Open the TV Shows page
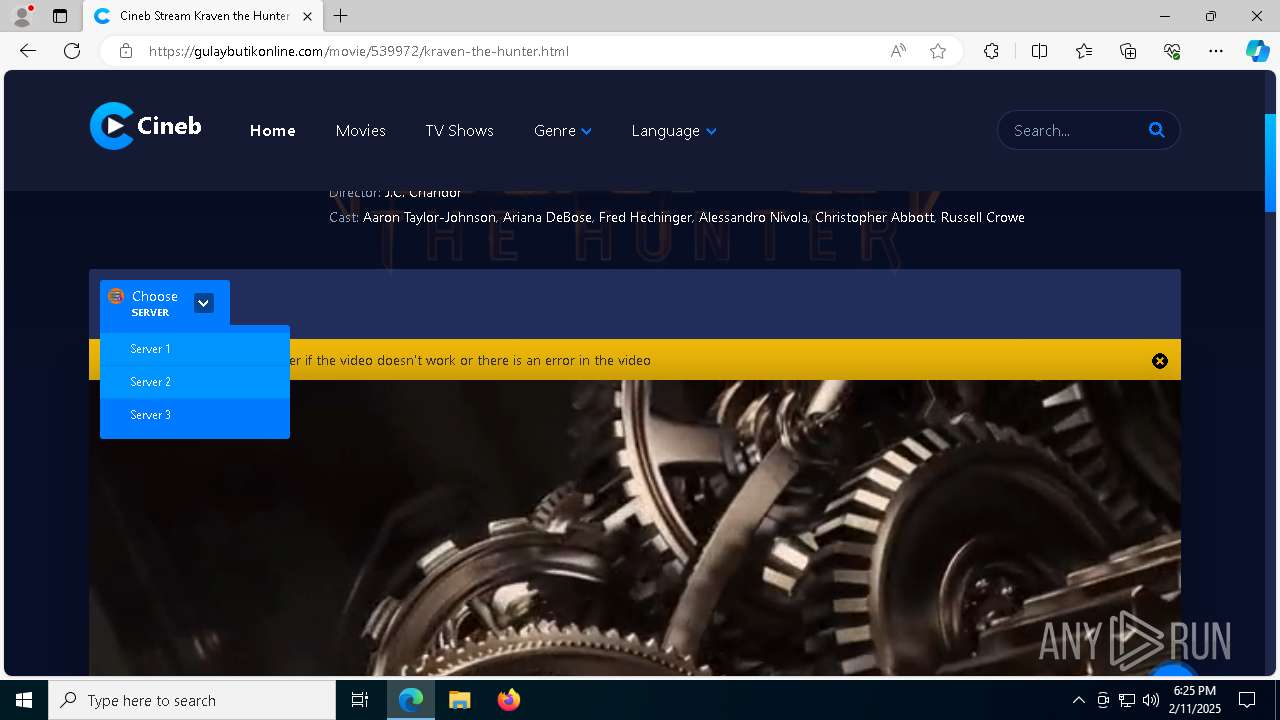This screenshot has height=720, width=1280. click(x=459, y=131)
